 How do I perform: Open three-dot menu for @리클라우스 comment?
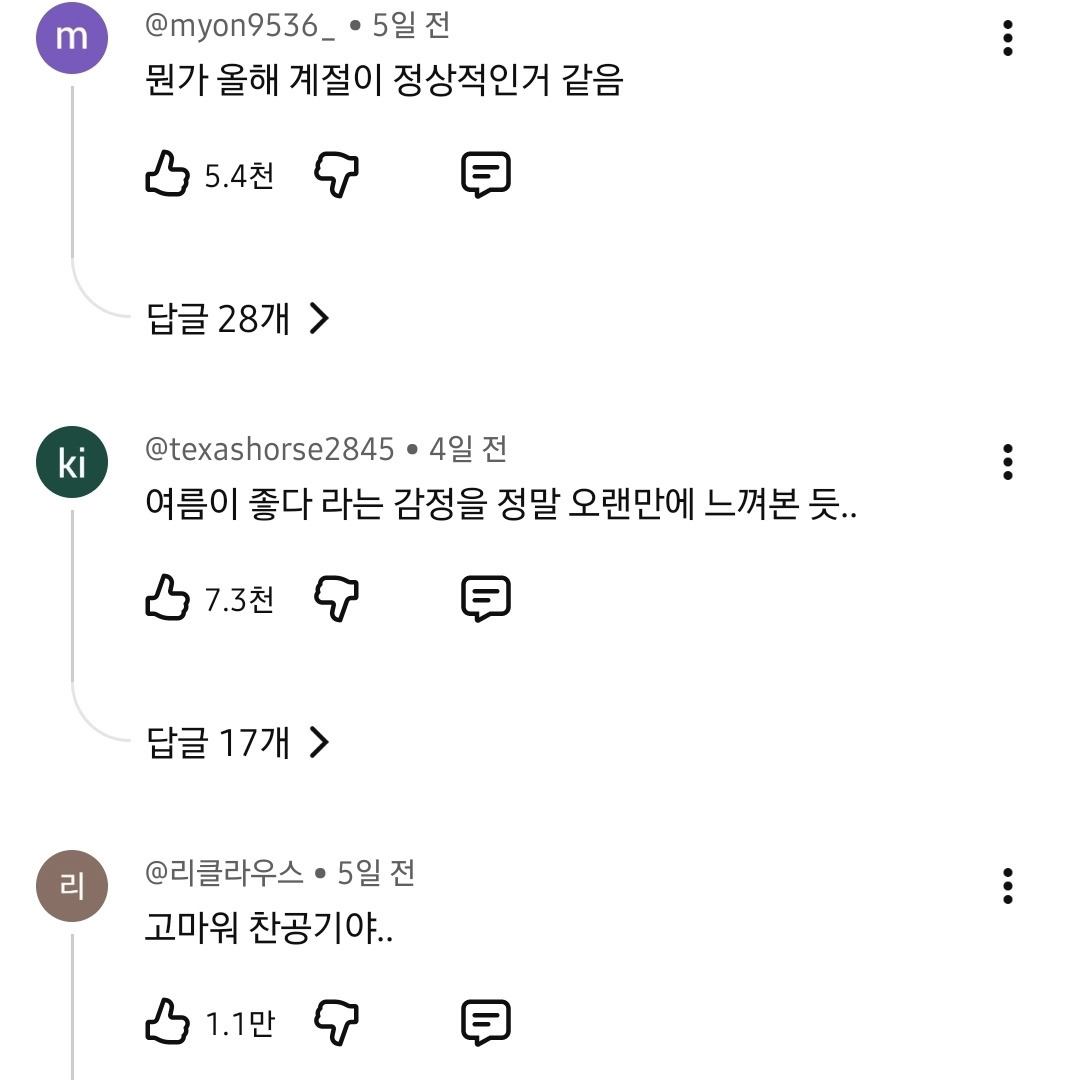tap(1008, 886)
